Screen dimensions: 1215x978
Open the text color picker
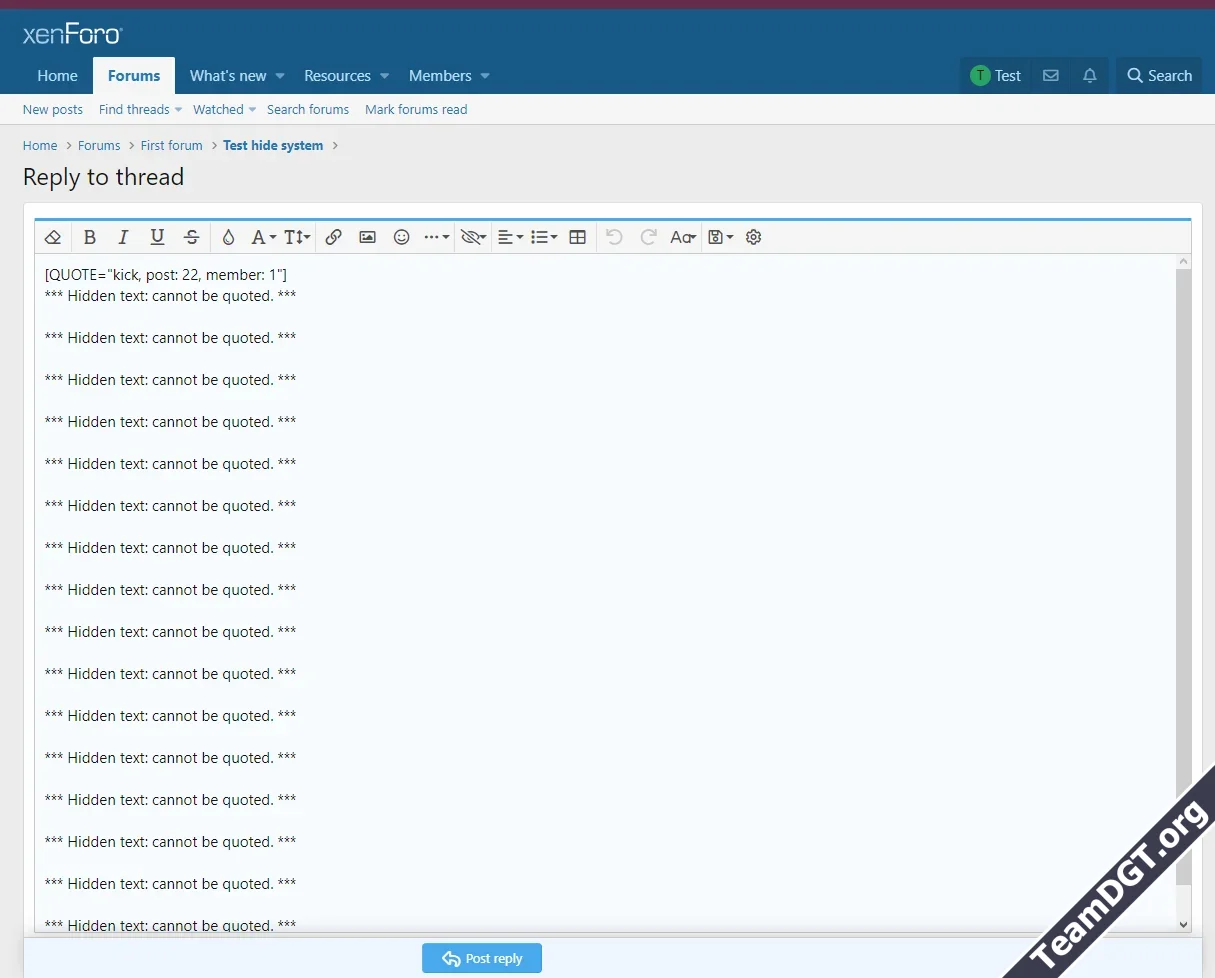[x=228, y=237]
